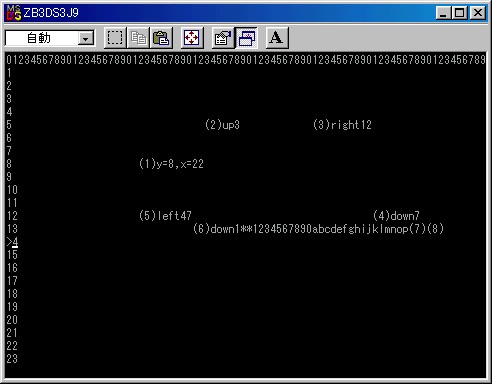492x384 pixels.
Task: Click the (2)up3 console text
Action: coord(222,125)
